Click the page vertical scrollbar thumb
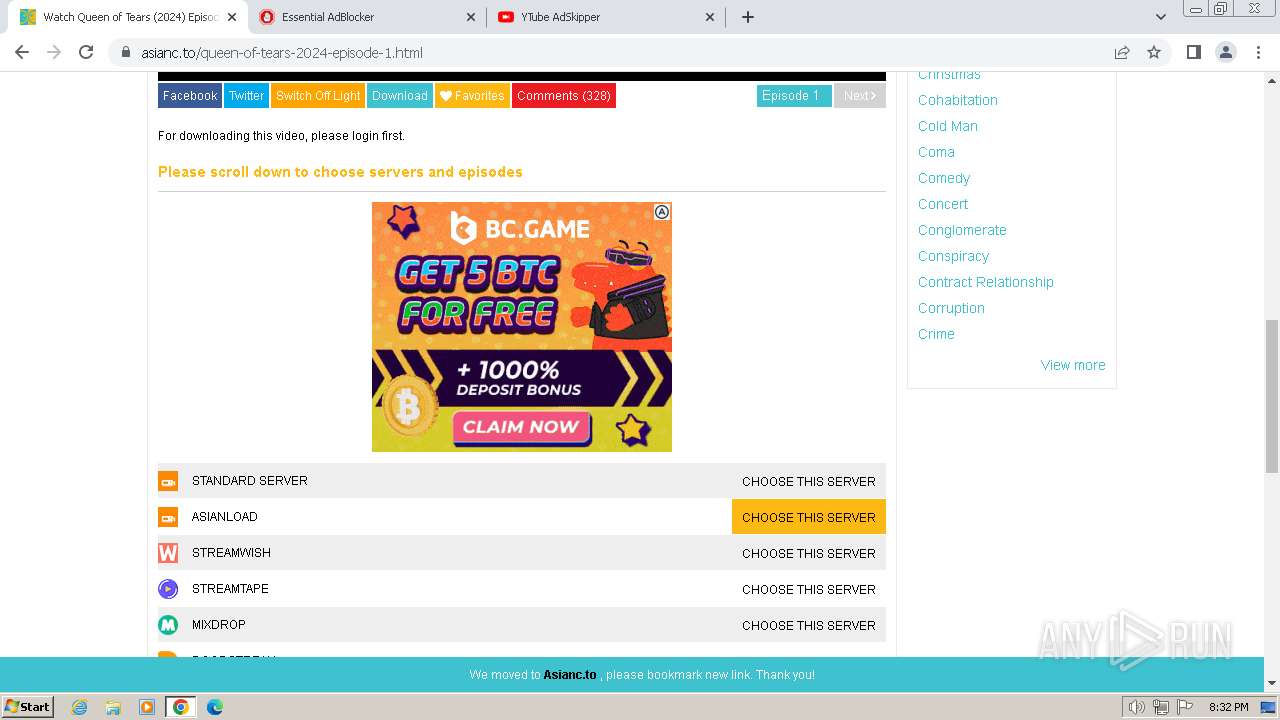Screen dimensions: 1280x720 1272,396
